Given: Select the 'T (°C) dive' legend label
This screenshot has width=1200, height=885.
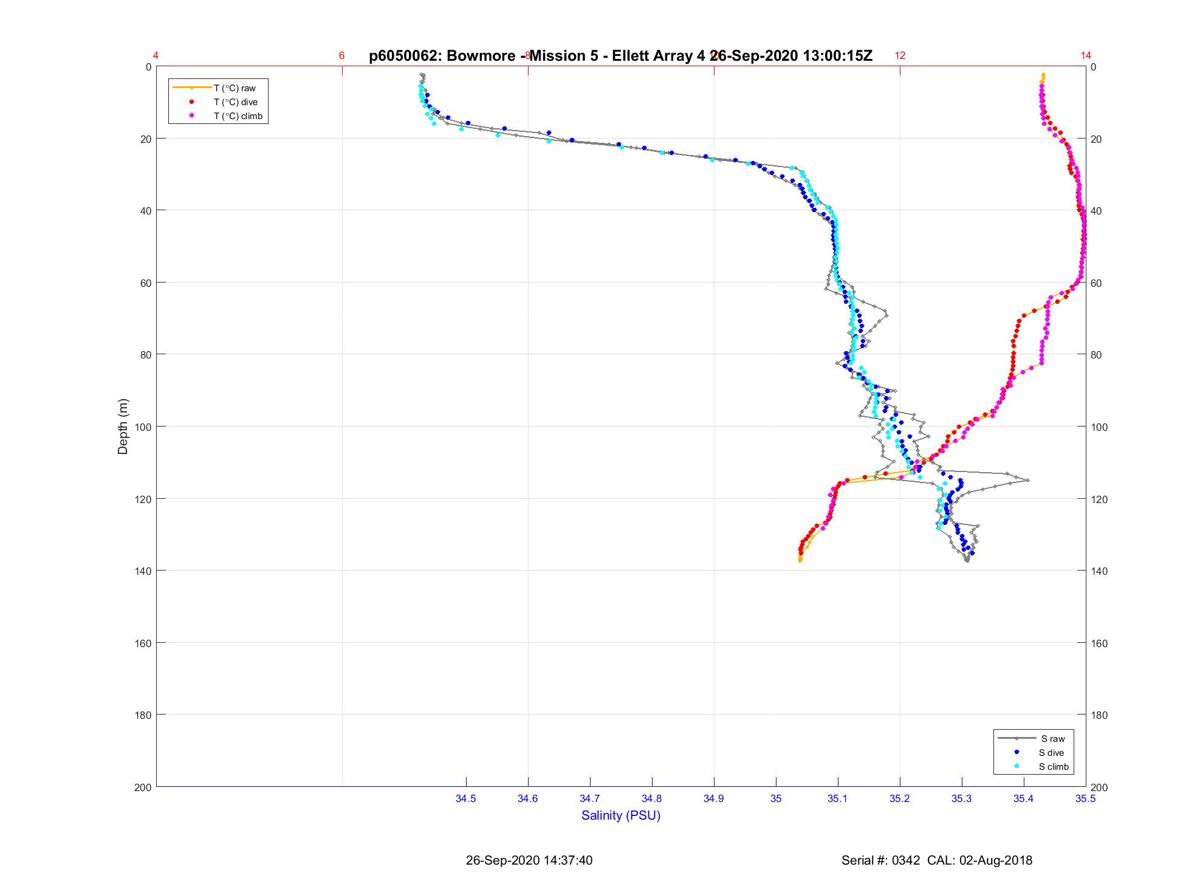Looking at the screenshot, I should [236, 102].
